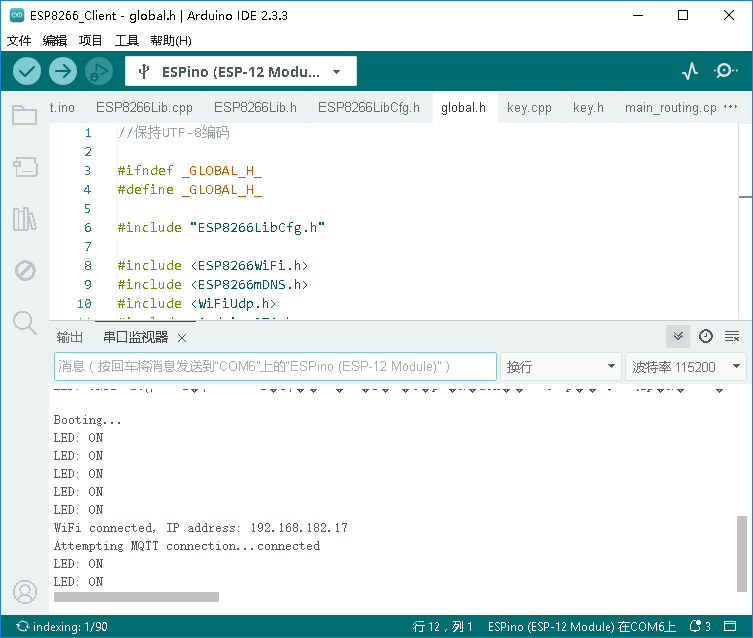Open the 波特率 115200 baud dropdown
This screenshot has width=753, height=638.
[686, 367]
